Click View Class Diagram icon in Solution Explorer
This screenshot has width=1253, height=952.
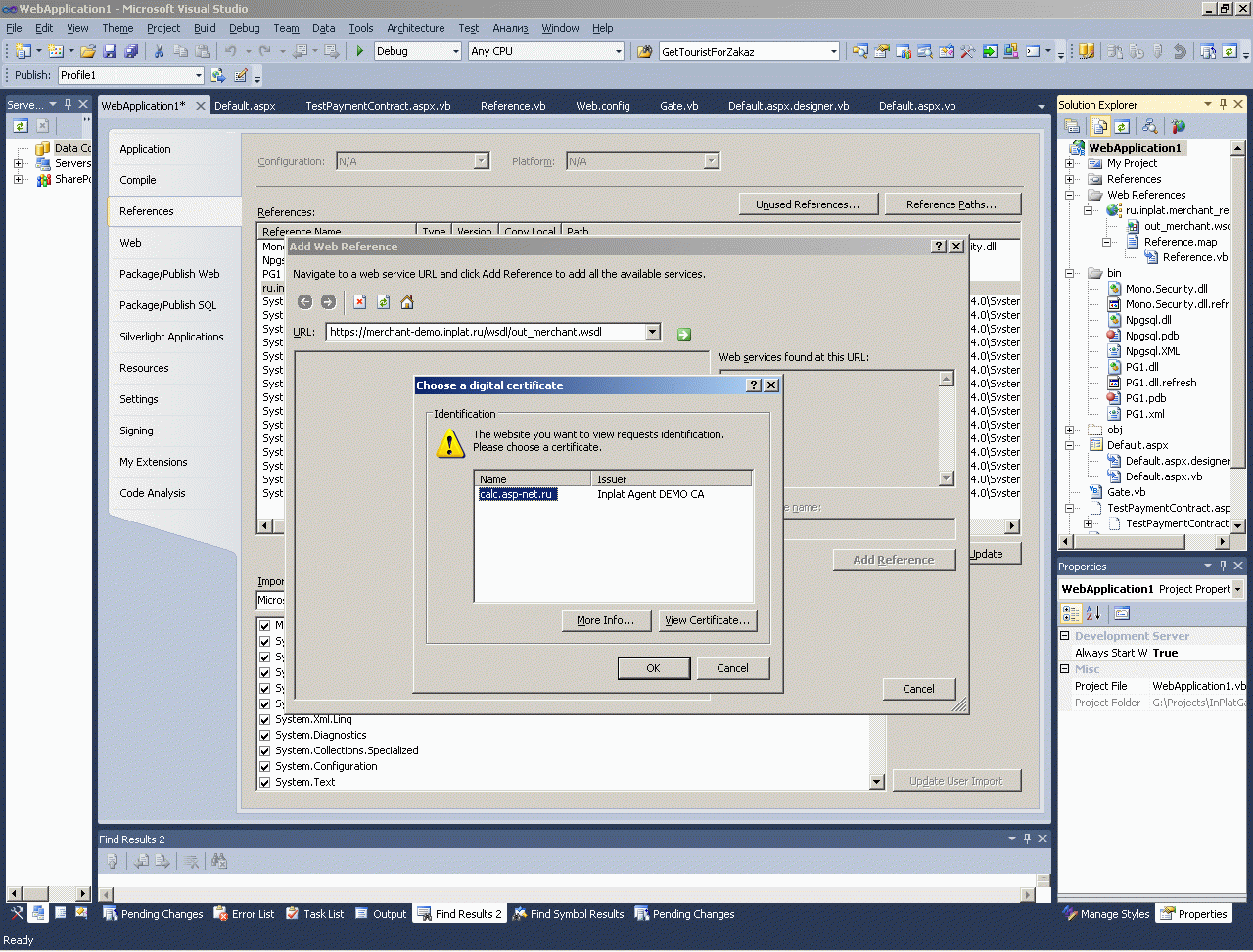pos(1150,126)
